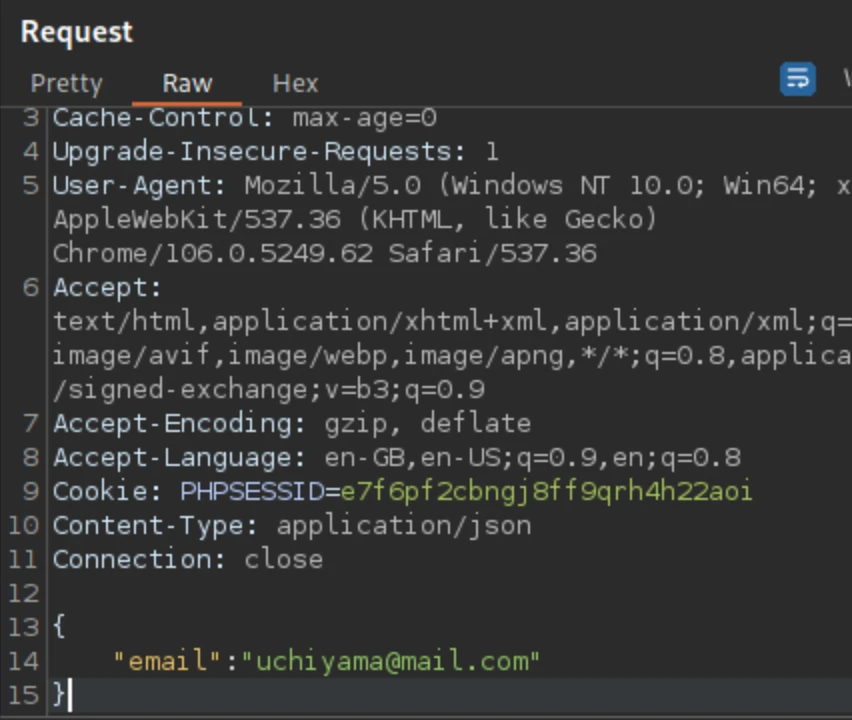Click line number 5 in gutter
The image size is (852, 720).
tap(31, 186)
